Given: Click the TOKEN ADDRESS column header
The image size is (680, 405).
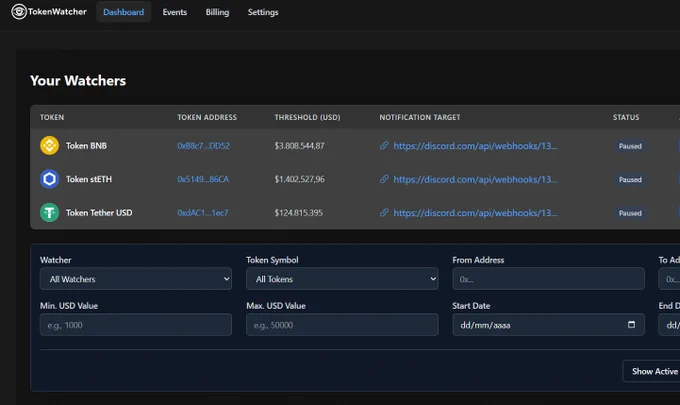Looking at the screenshot, I should coord(207,117).
